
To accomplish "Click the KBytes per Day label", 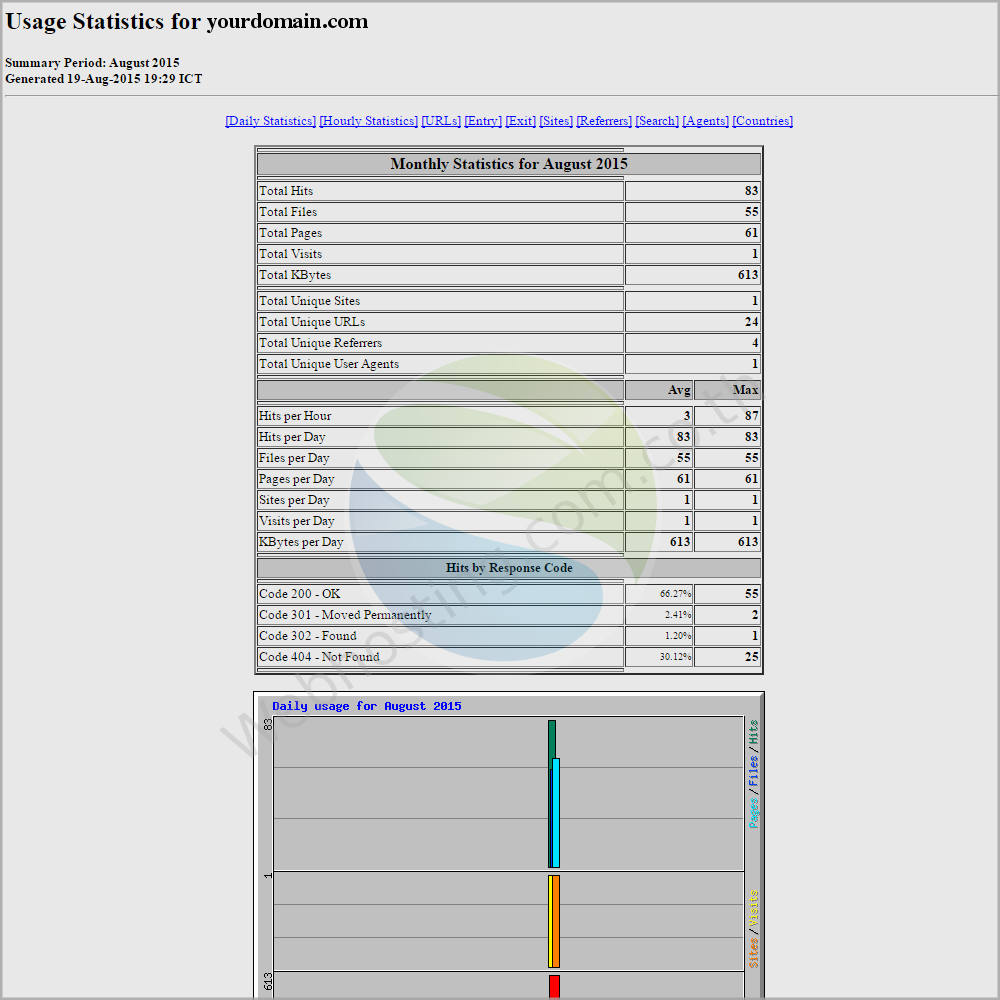I will coord(301,542).
